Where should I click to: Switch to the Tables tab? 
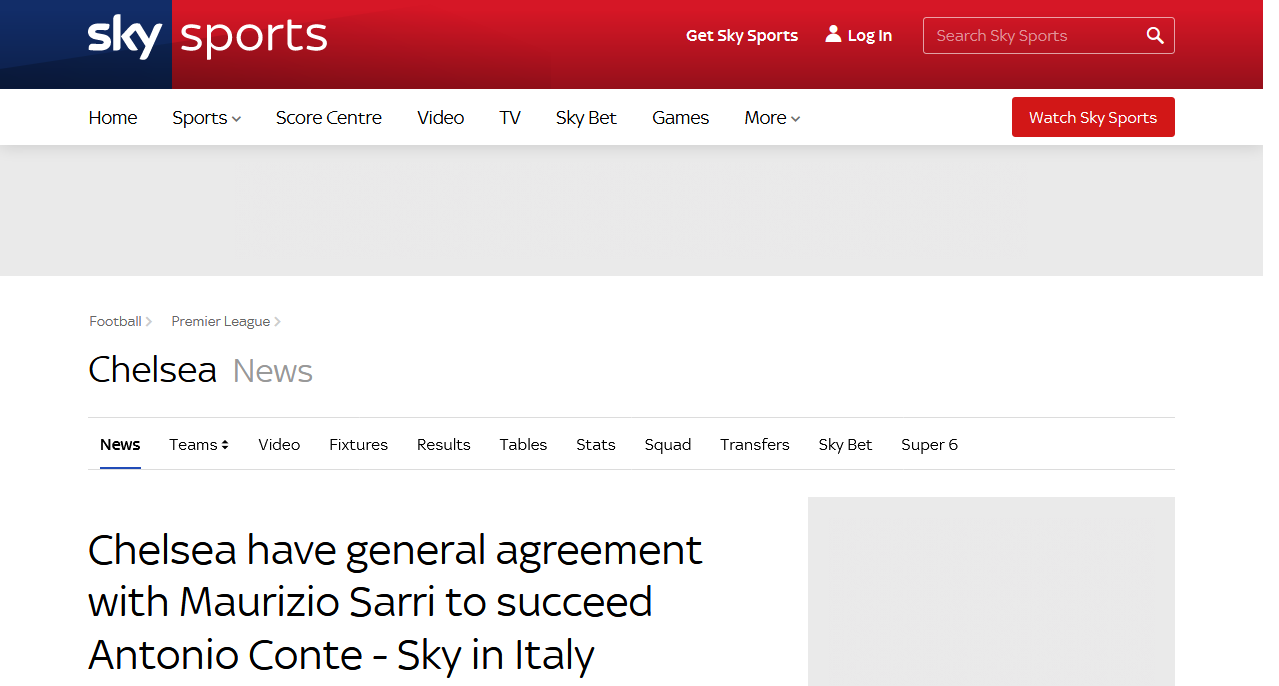[x=523, y=444]
